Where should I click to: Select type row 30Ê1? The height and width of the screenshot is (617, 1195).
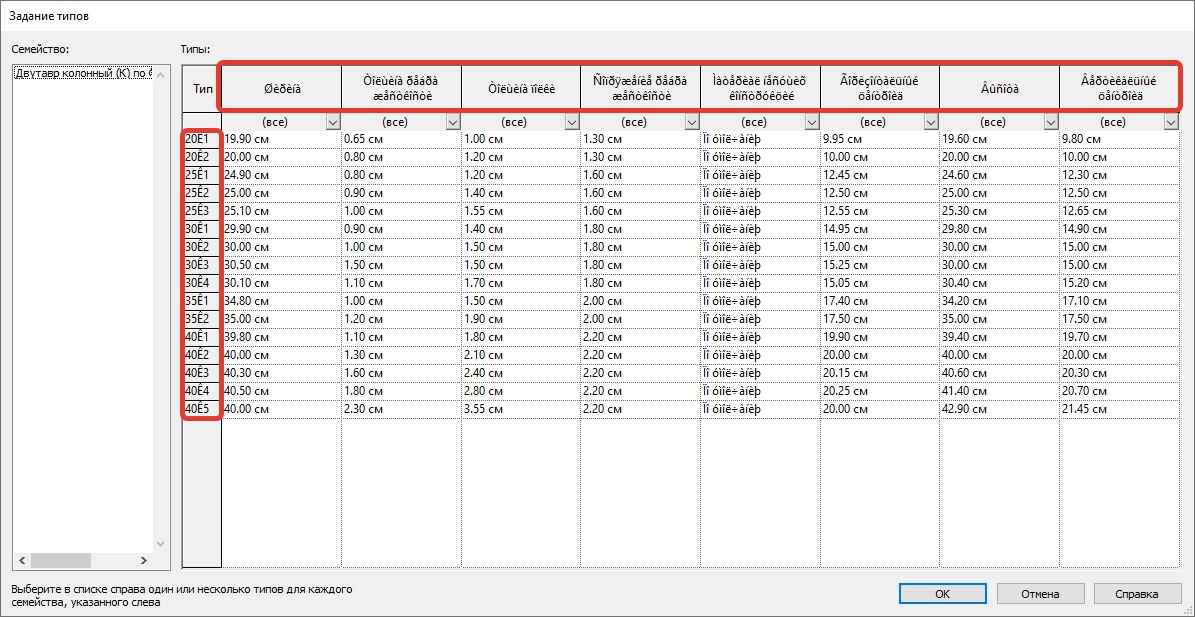coord(202,229)
